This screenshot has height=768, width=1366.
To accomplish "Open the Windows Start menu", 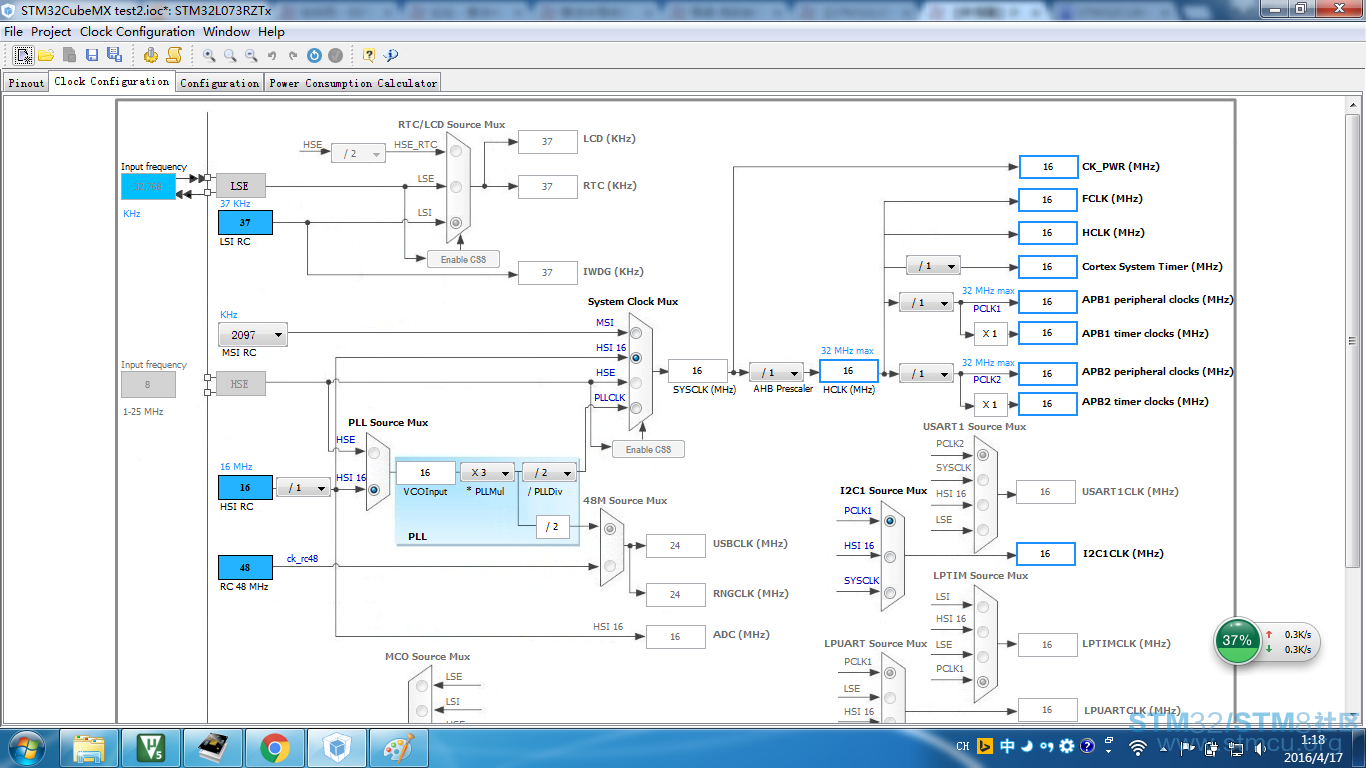I will [26, 747].
